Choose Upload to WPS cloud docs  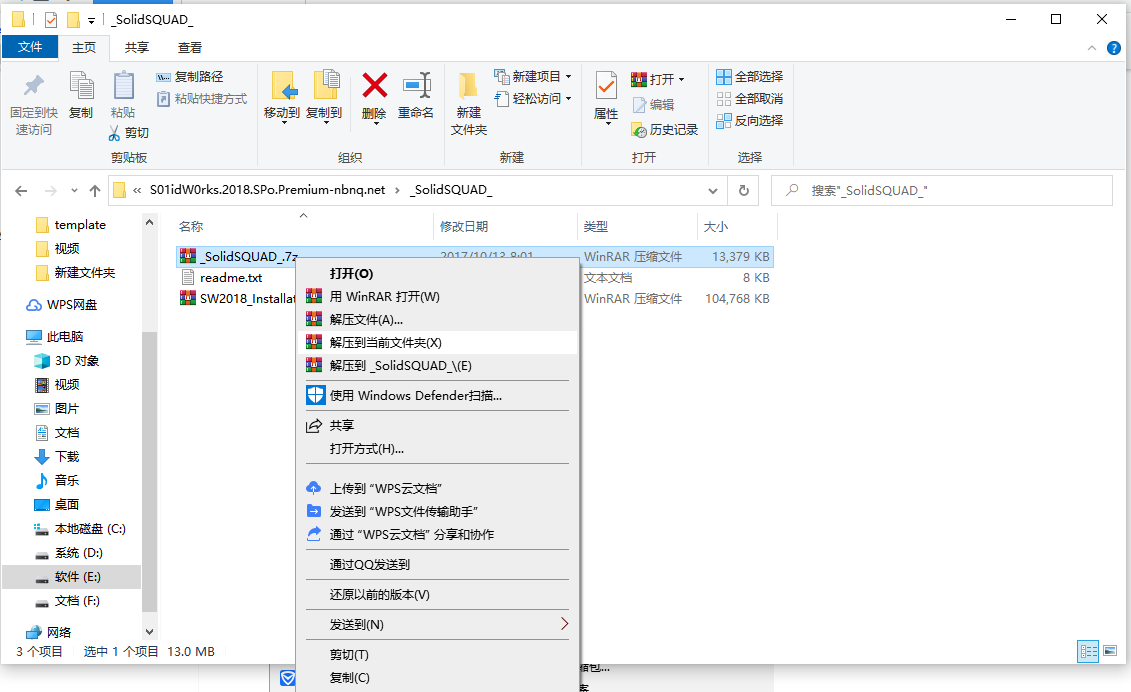437,489
